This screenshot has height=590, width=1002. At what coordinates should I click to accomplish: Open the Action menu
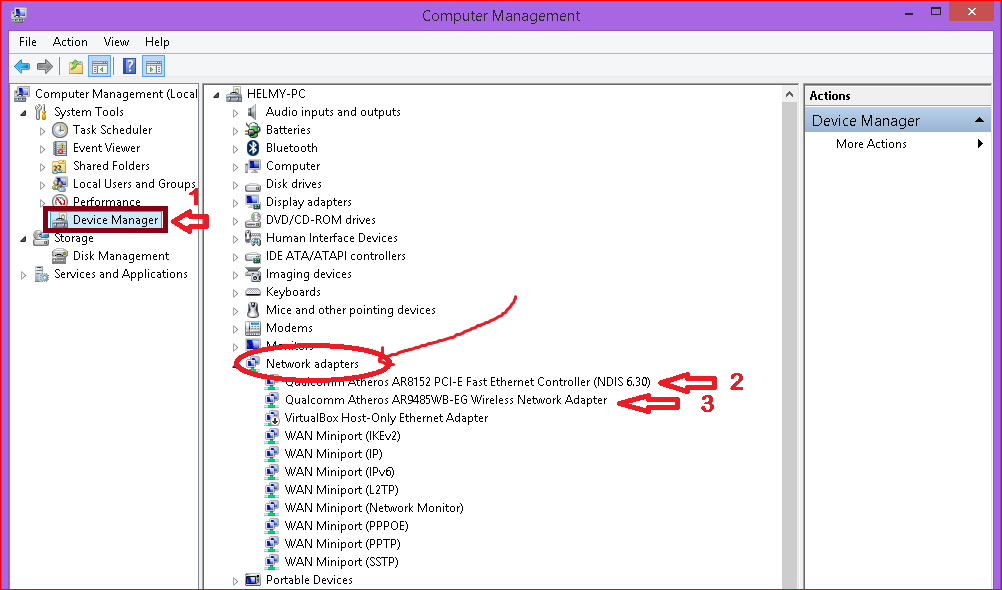click(x=70, y=41)
